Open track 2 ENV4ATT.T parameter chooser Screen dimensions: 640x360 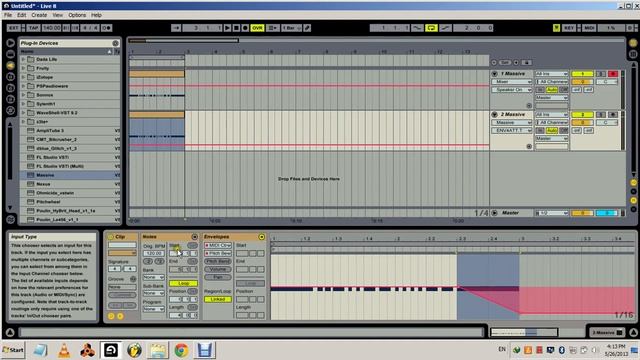click(x=512, y=131)
